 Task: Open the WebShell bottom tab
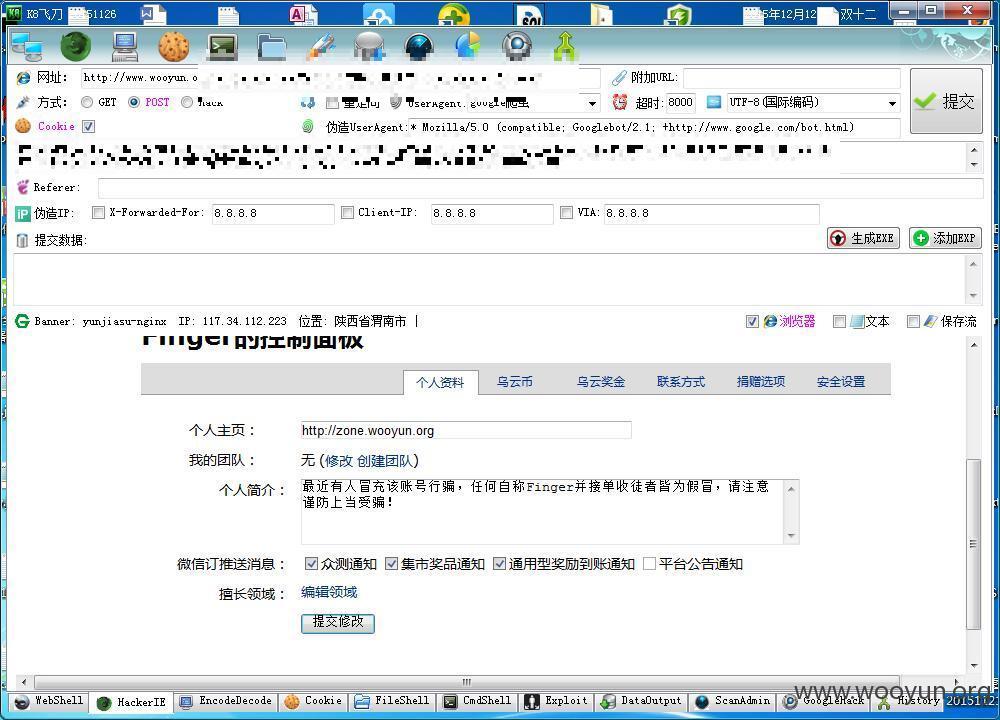[48, 702]
